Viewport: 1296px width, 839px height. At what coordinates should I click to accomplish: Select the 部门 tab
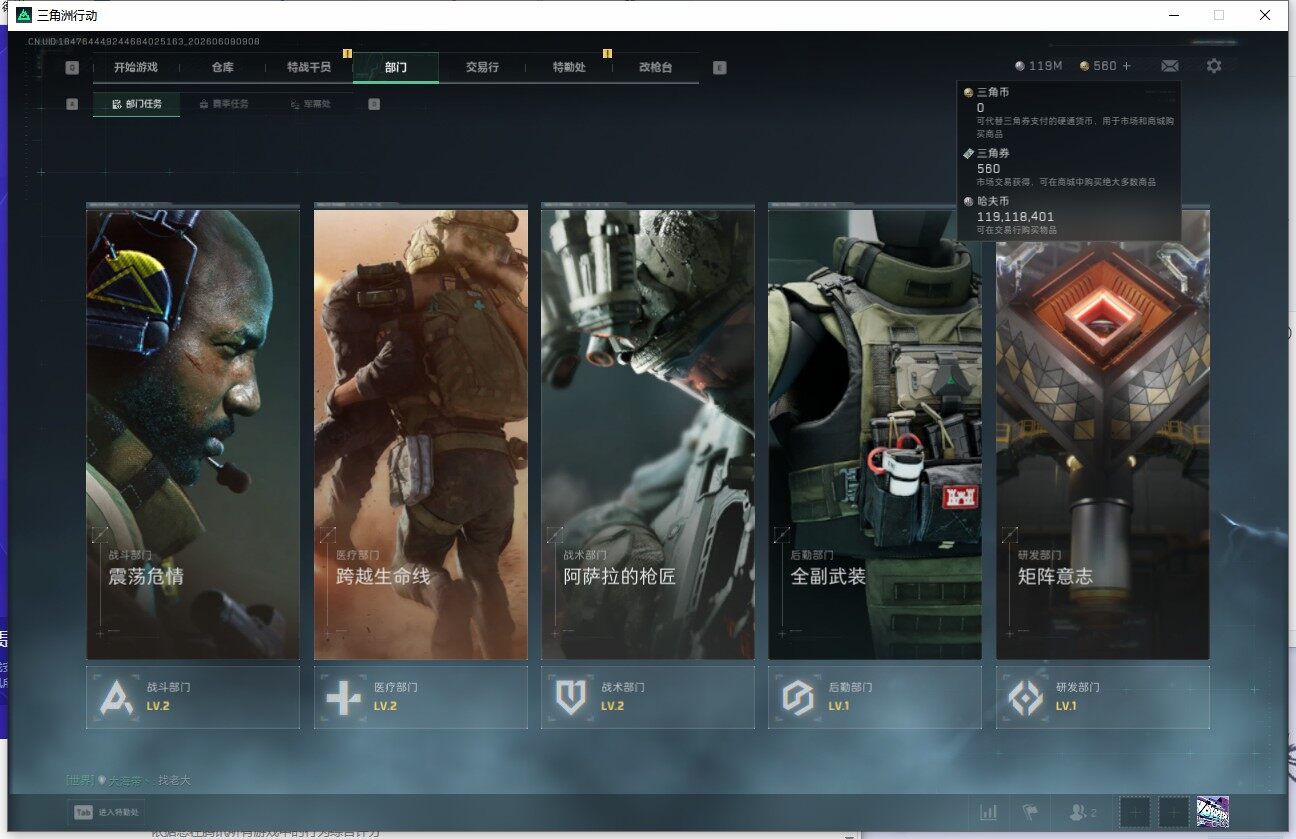(396, 68)
